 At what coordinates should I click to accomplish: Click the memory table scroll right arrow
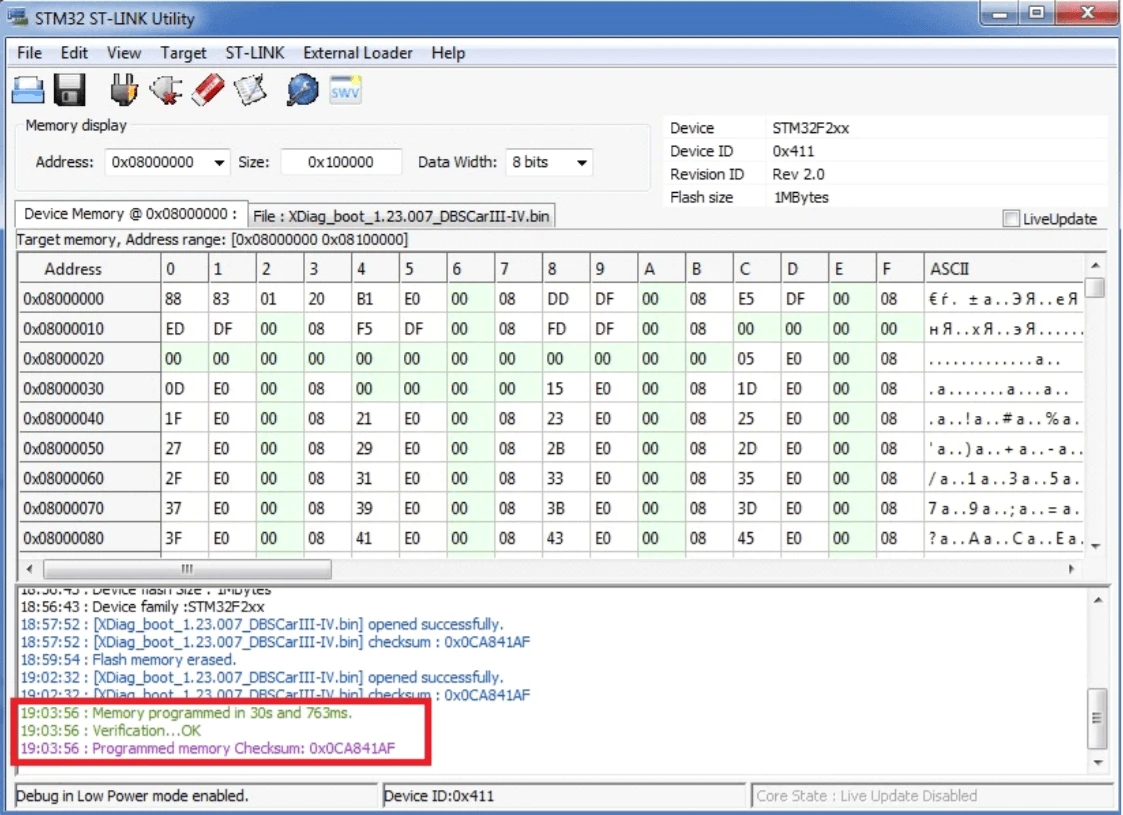pos(1071,569)
